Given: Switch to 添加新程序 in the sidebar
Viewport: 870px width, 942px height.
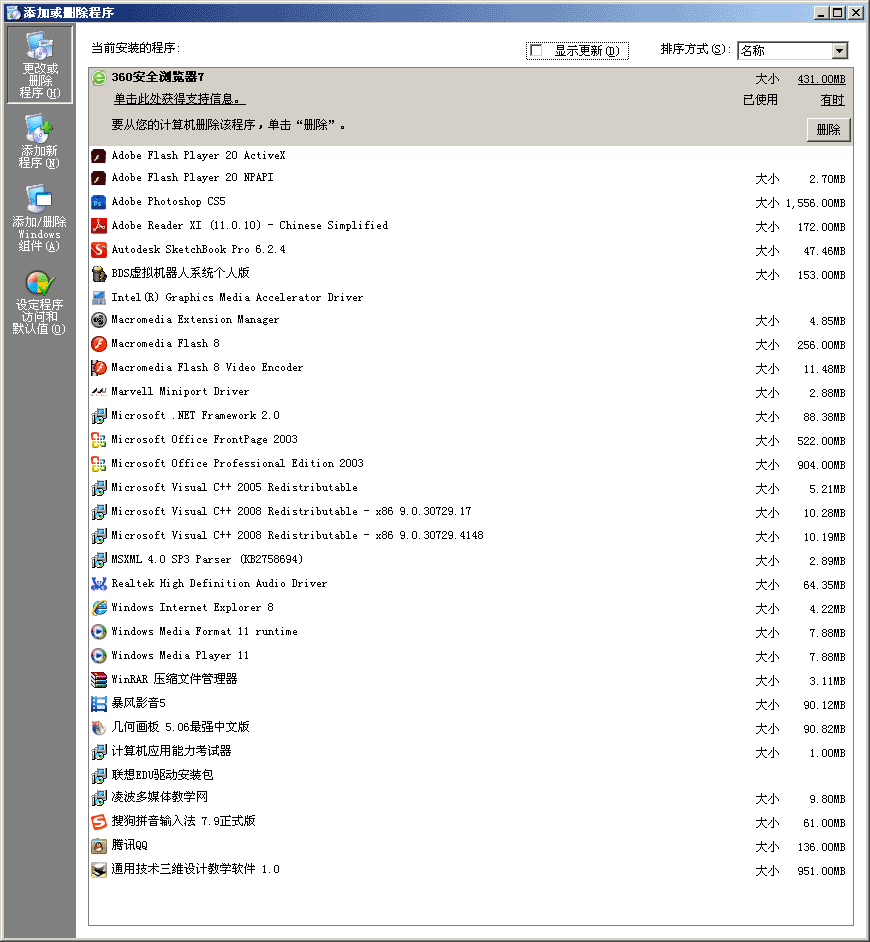Looking at the screenshot, I should coord(40,142).
